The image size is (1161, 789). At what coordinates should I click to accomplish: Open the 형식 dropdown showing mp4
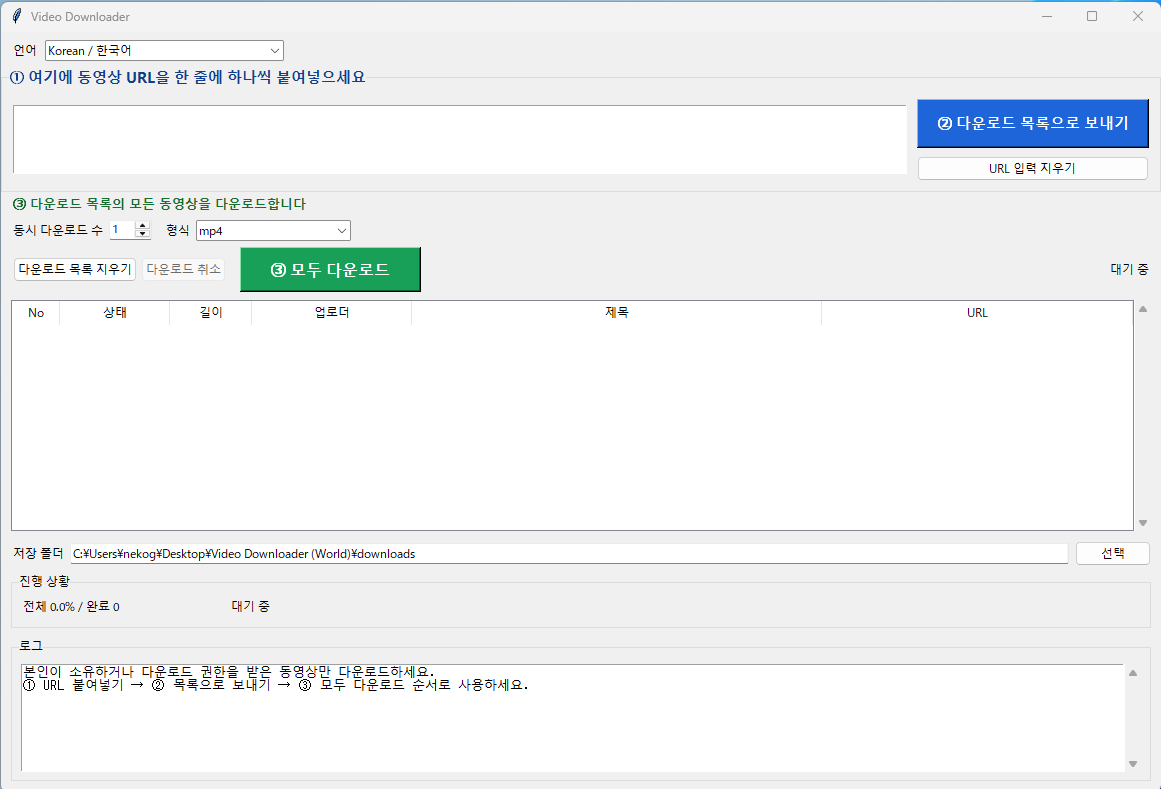[273, 231]
